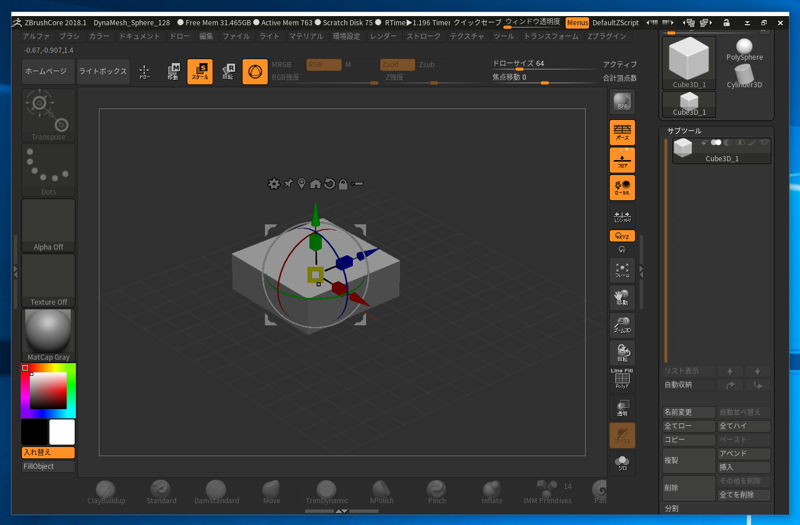Click the Draw mode icon
Viewport: 800px width, 525px height.
click(145, 71)
